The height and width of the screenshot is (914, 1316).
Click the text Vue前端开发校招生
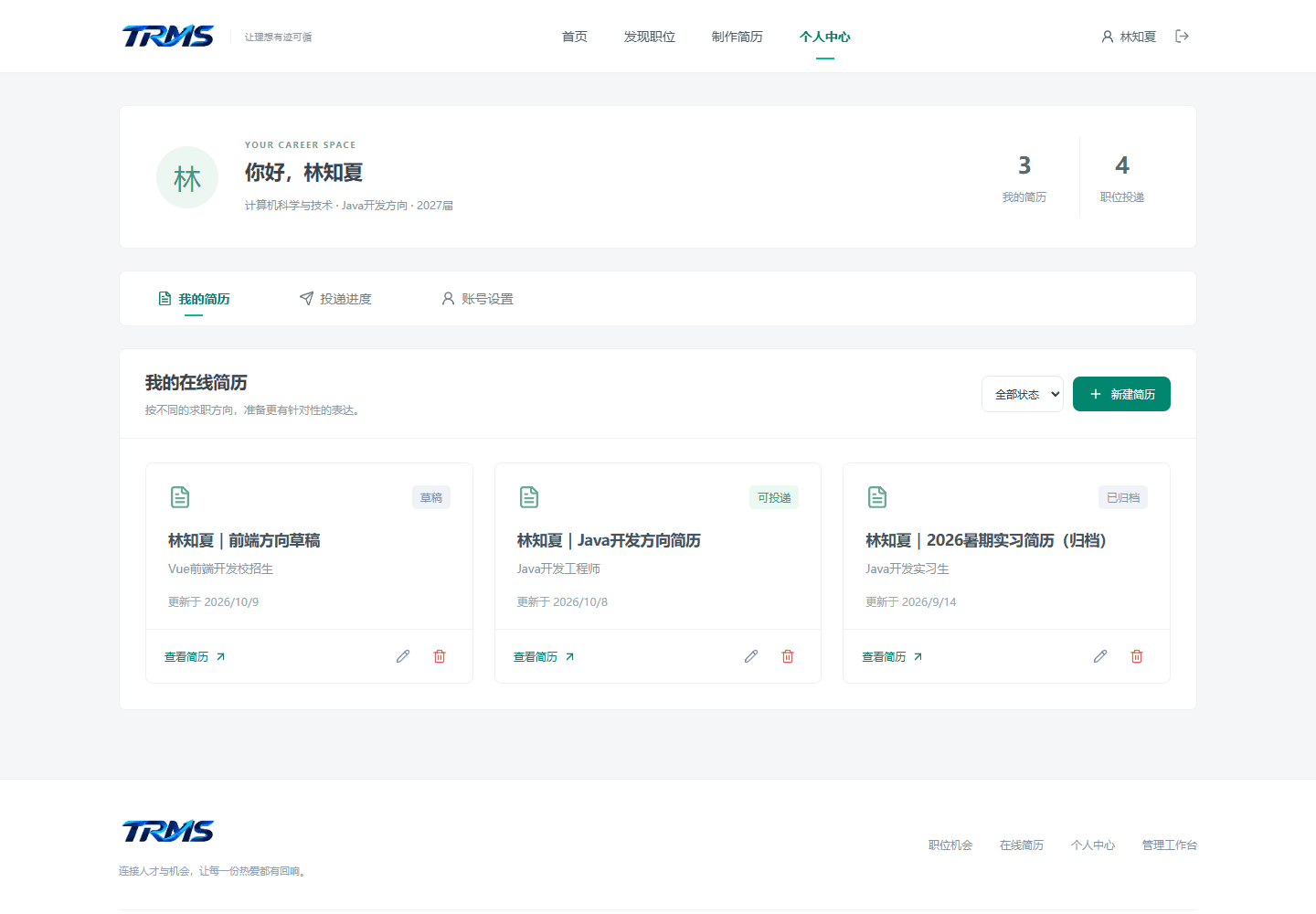pyautogui.click(x=220, y=569)
